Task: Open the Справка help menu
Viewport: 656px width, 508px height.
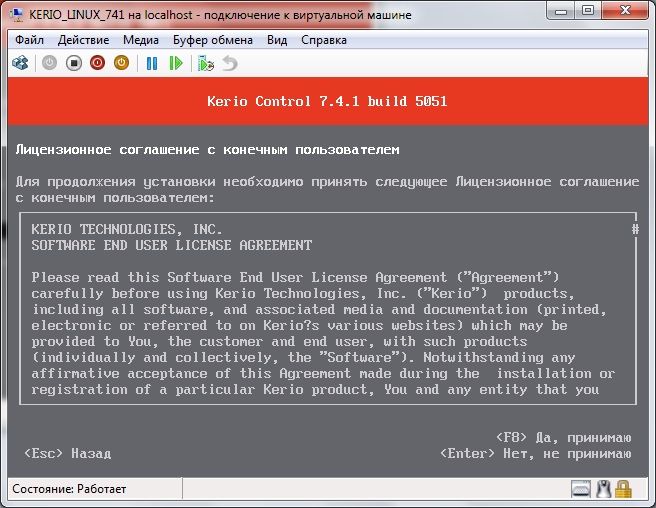Action: [x=324, y=40]
